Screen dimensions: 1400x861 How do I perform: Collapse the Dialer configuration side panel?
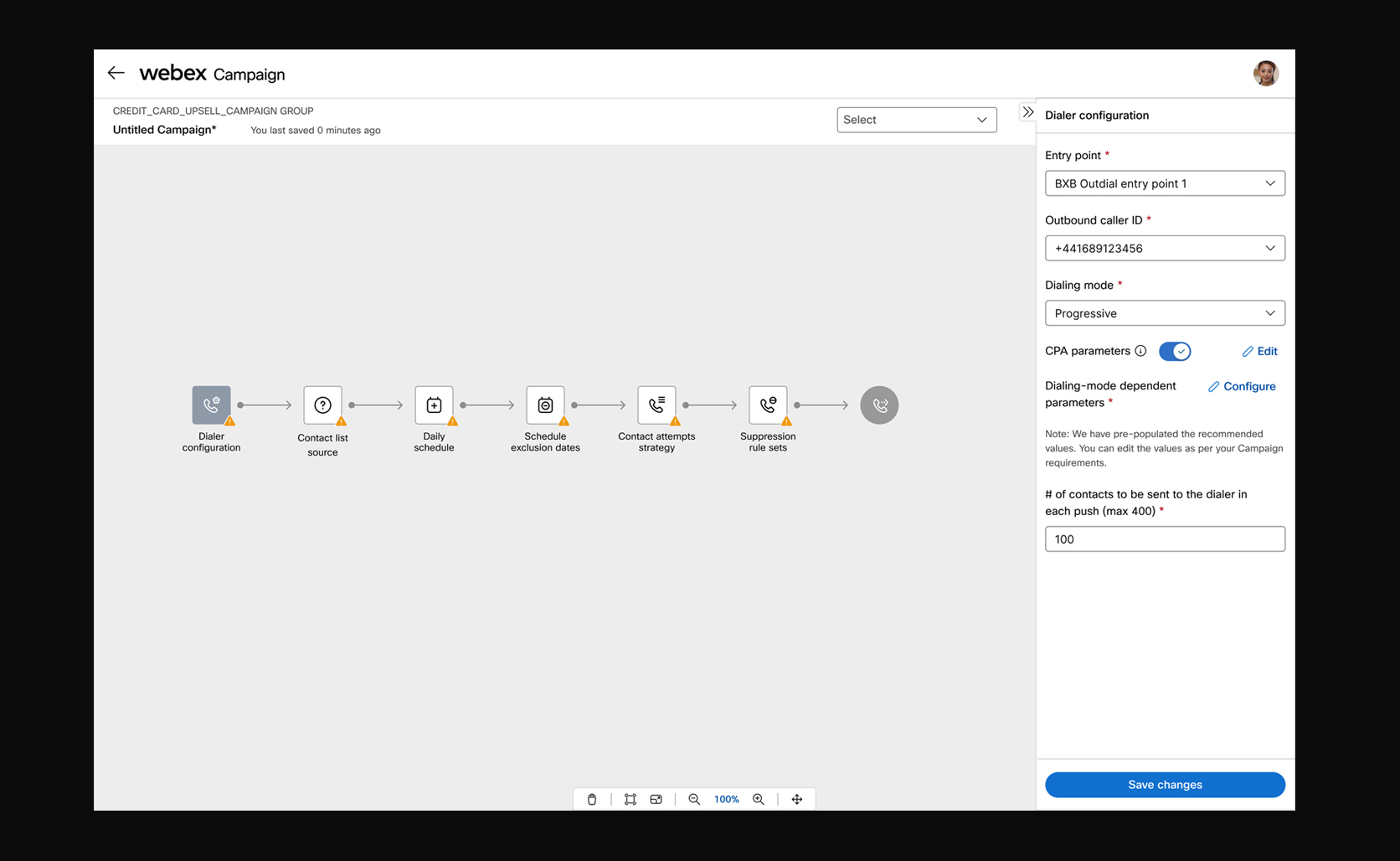click(x=1028, y=112)
